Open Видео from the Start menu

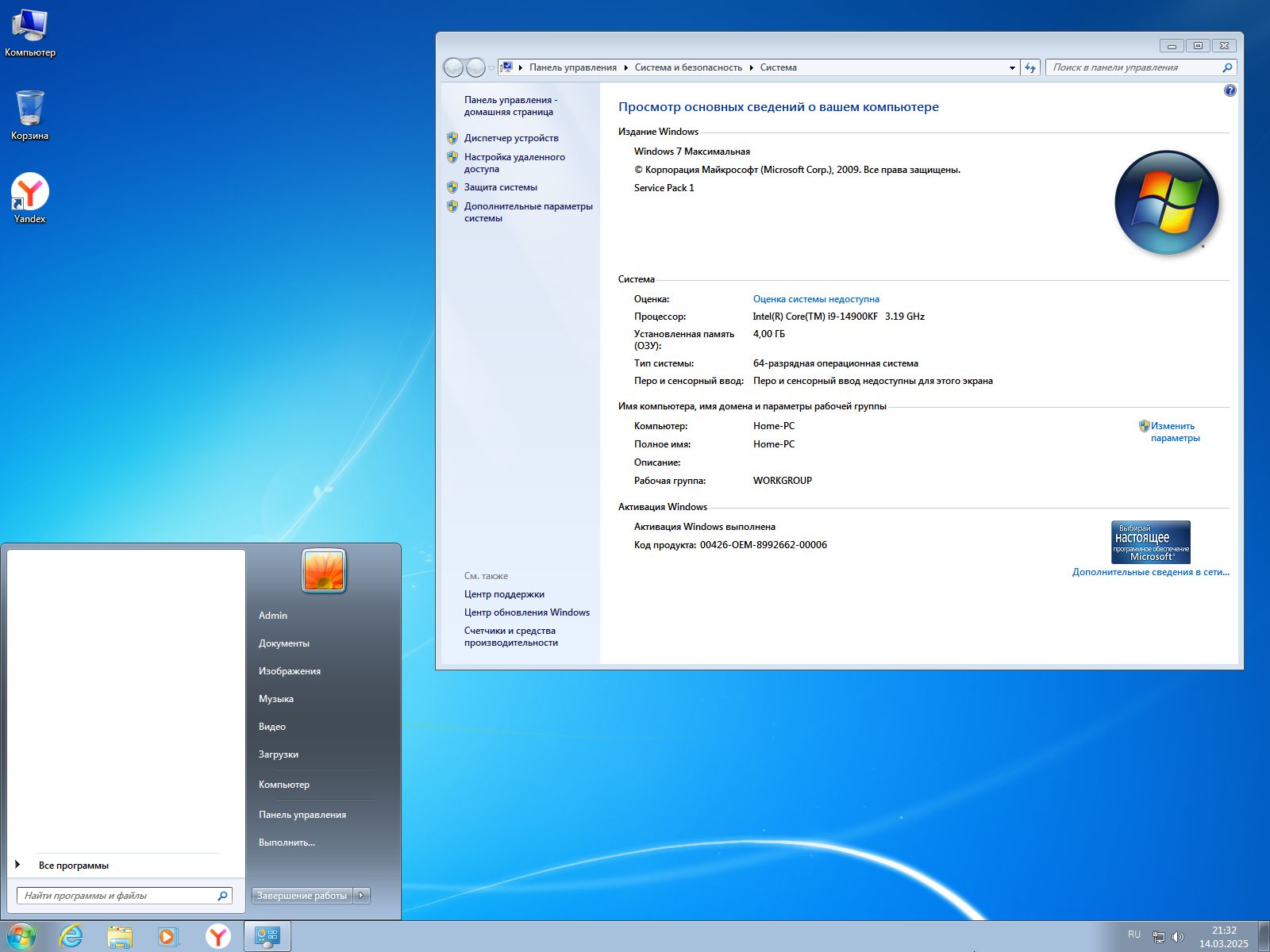point(272,727)
